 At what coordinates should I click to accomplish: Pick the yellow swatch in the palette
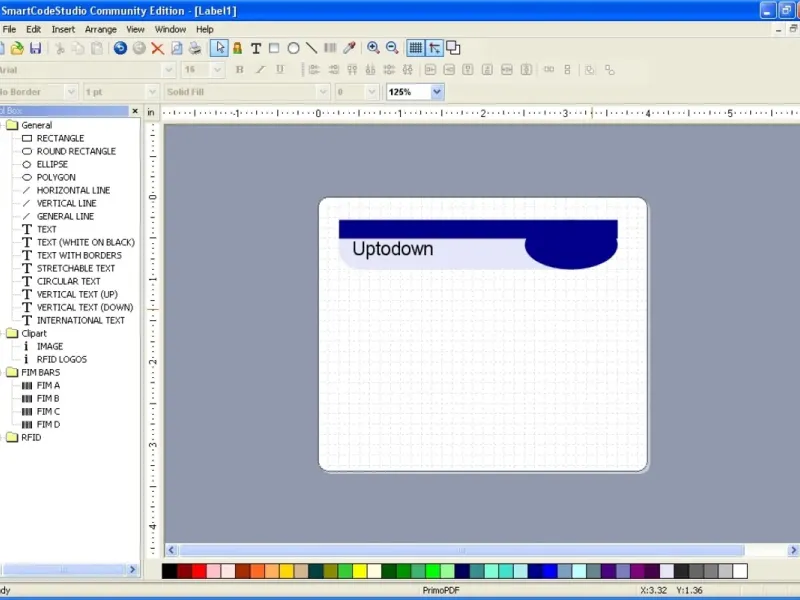point(360,571)
